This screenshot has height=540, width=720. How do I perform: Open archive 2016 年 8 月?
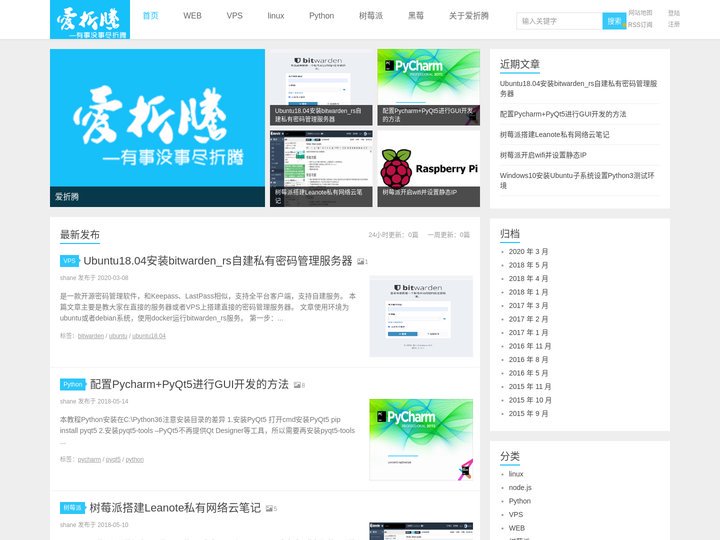tap(528, 360)
